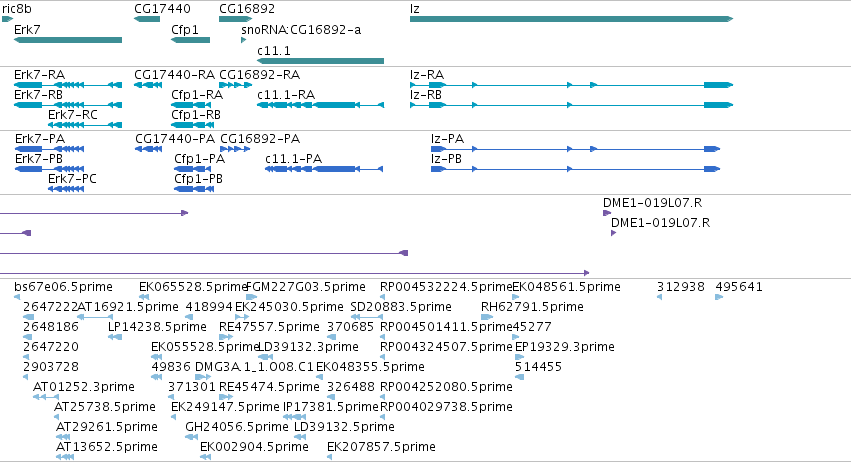The image size is (851, 462).
Task: Click the EK207857.5prime EST label
Action: point(381,447)
